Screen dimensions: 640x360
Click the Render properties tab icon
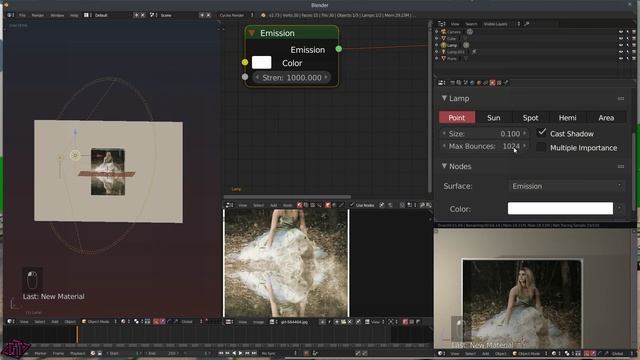tap(452, 82)
